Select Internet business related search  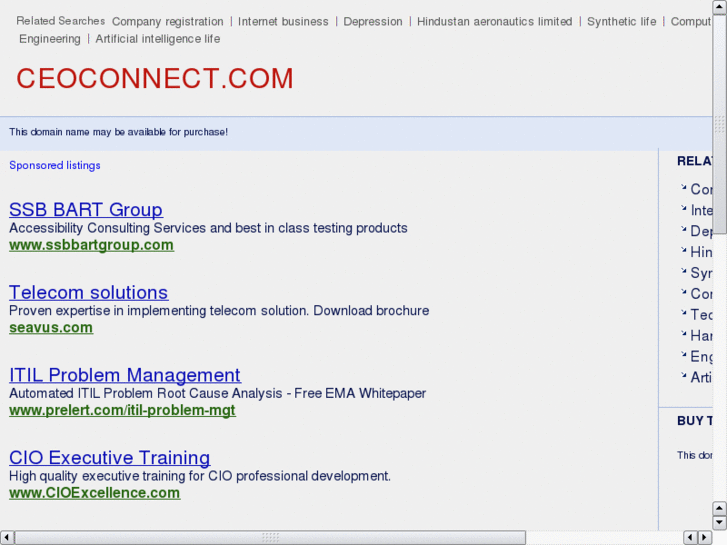pyautogui.click(x=283, y=21)
